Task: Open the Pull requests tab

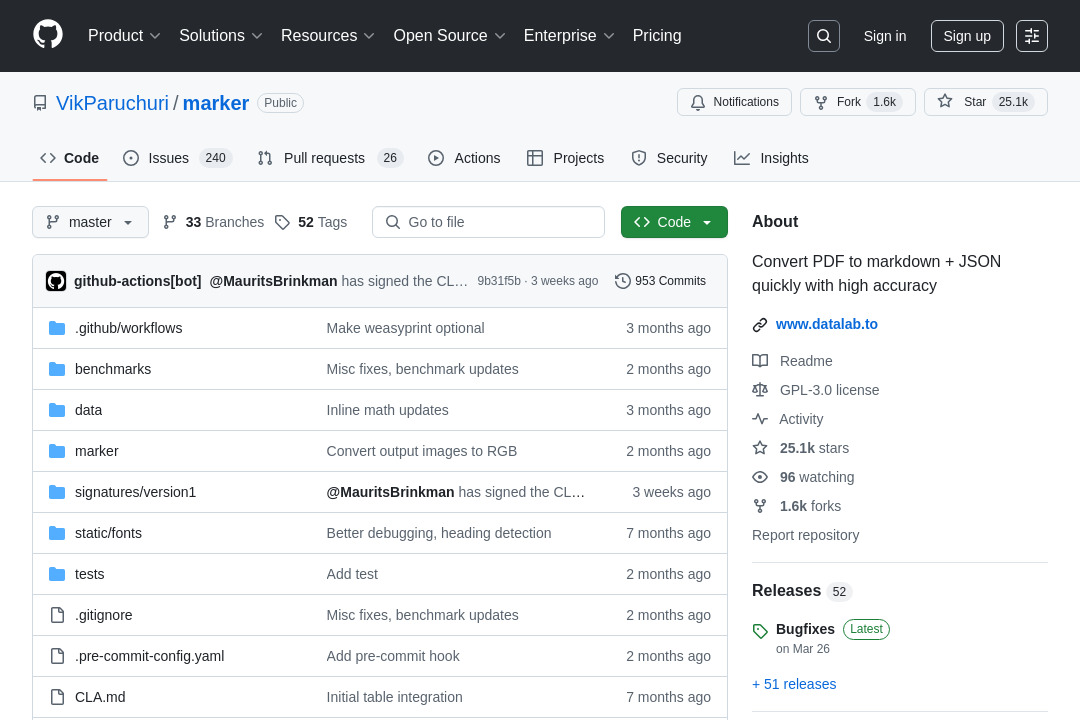Action: [330, 158]
